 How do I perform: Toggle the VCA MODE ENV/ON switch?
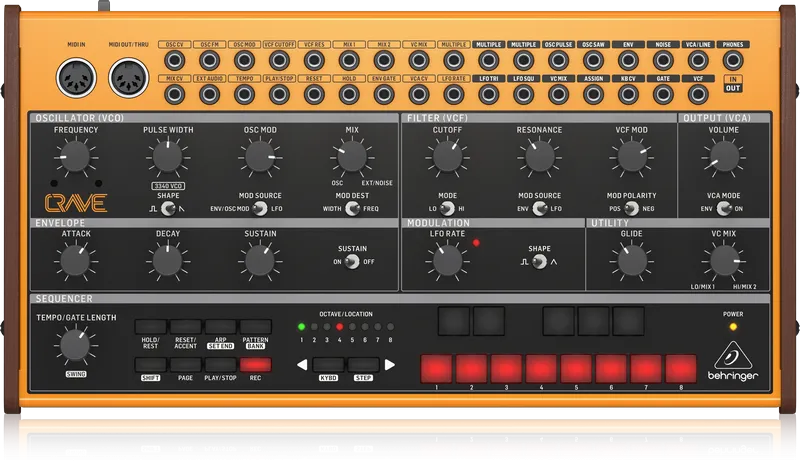pos(724,209)
